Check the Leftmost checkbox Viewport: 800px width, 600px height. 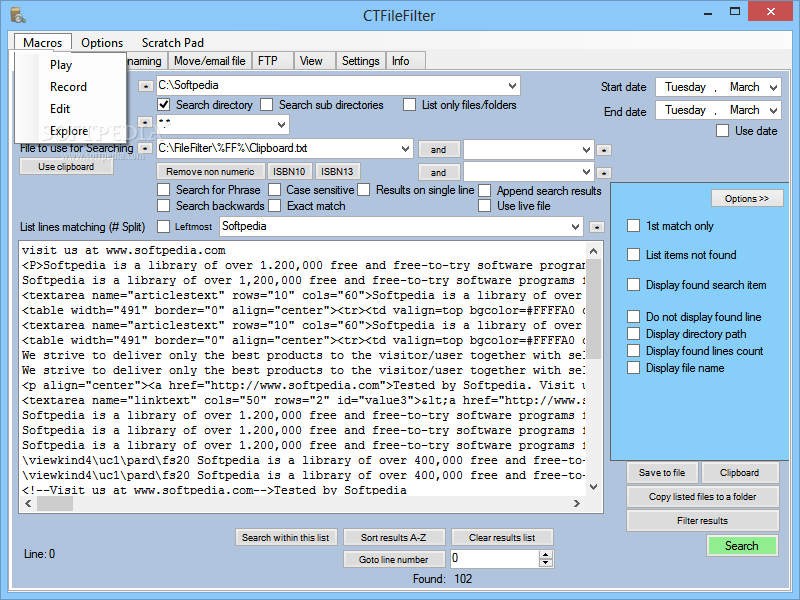pyautogui.click(x=164, y=227)
